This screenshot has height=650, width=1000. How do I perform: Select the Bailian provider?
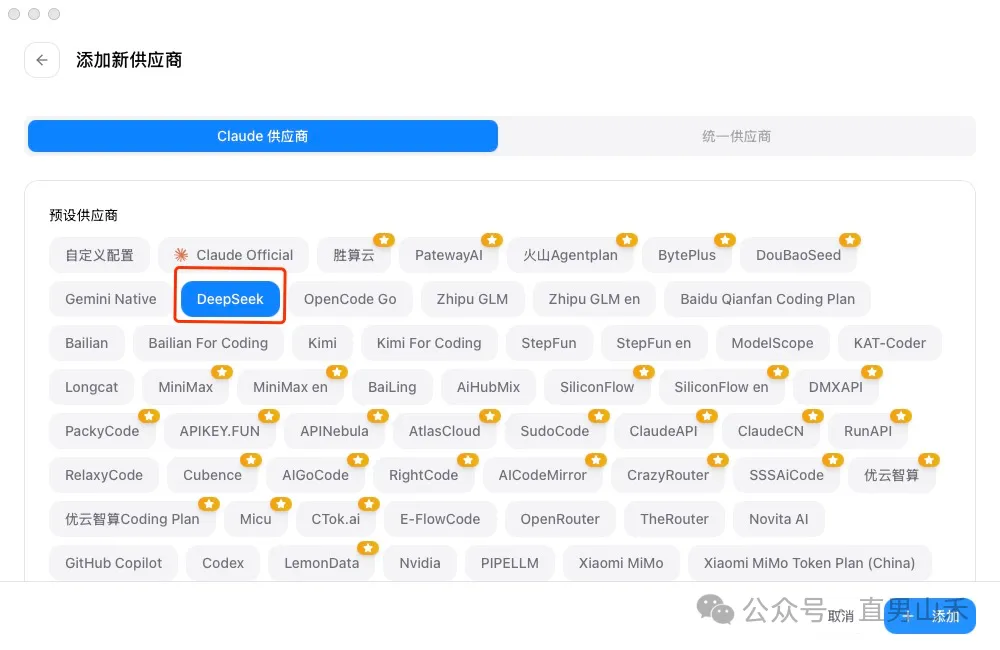click(87, 343)
